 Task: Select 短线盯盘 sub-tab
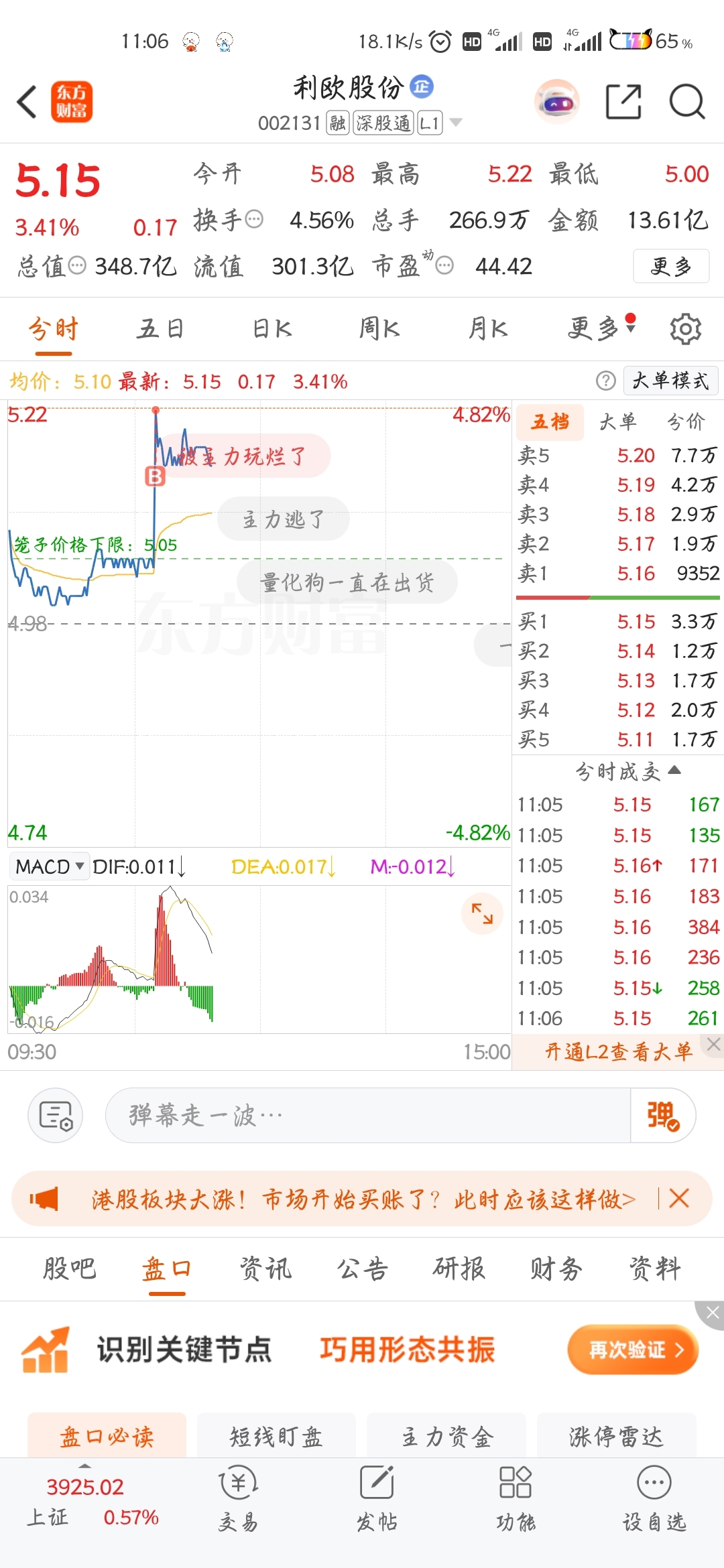pos(276,1436)
